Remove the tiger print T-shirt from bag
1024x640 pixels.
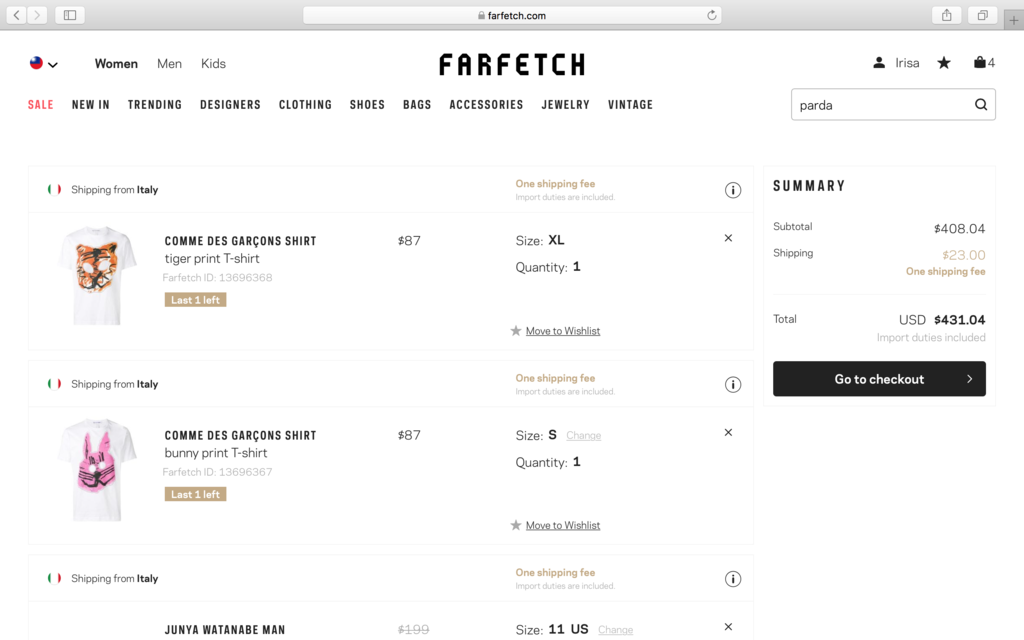(728, 238)
